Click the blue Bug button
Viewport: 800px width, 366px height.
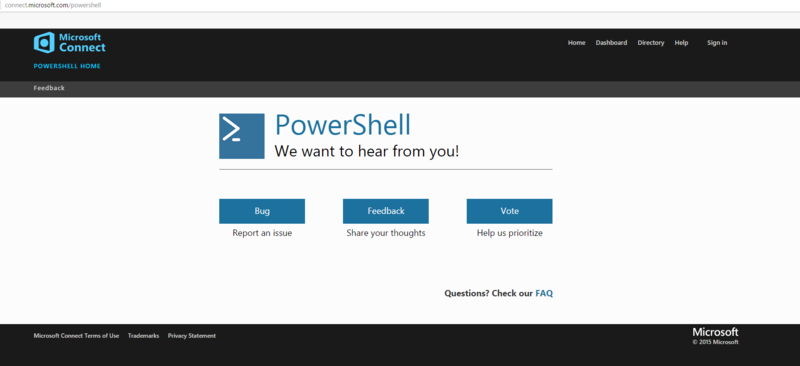[262, 211]
